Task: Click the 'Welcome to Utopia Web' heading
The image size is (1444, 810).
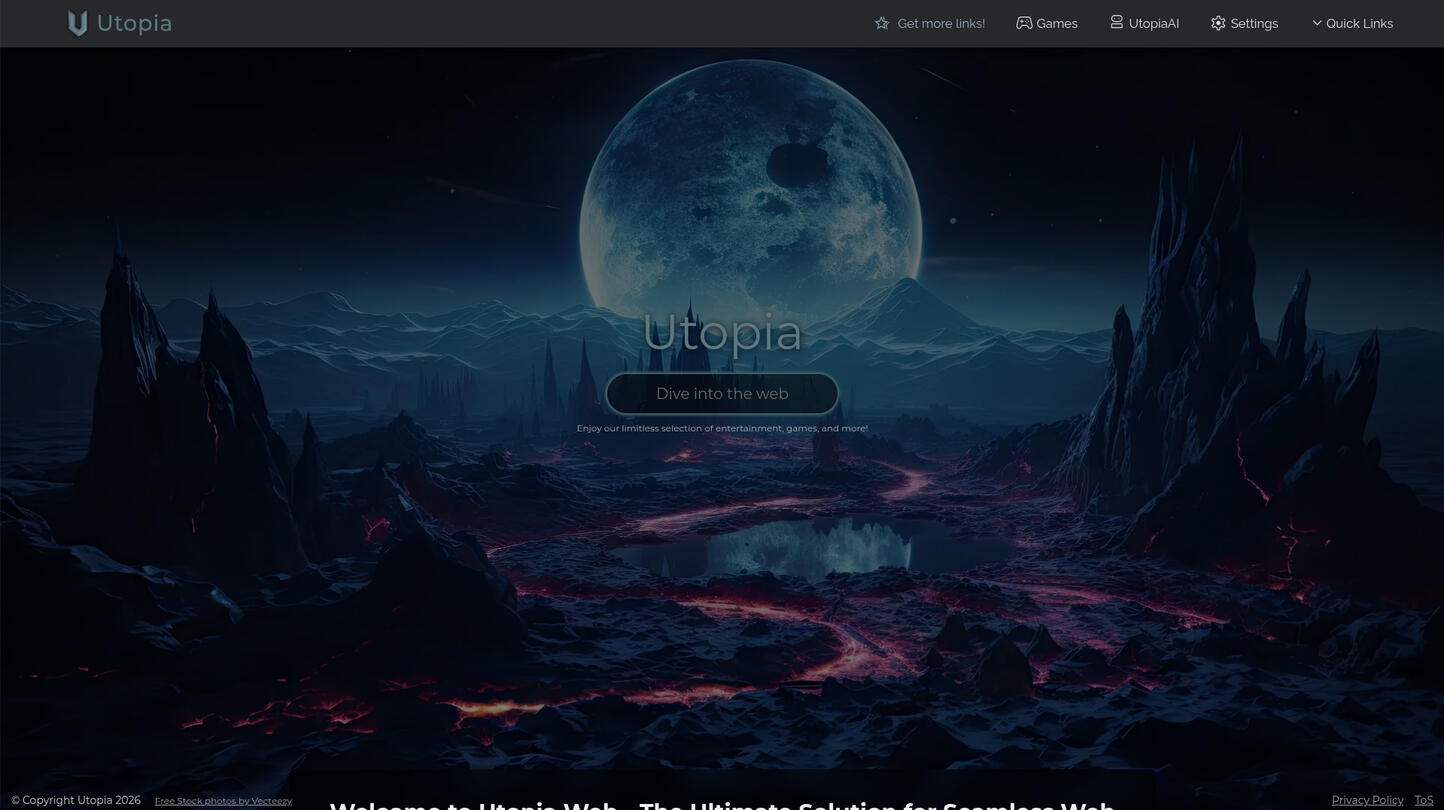Action: click(721, 805)
